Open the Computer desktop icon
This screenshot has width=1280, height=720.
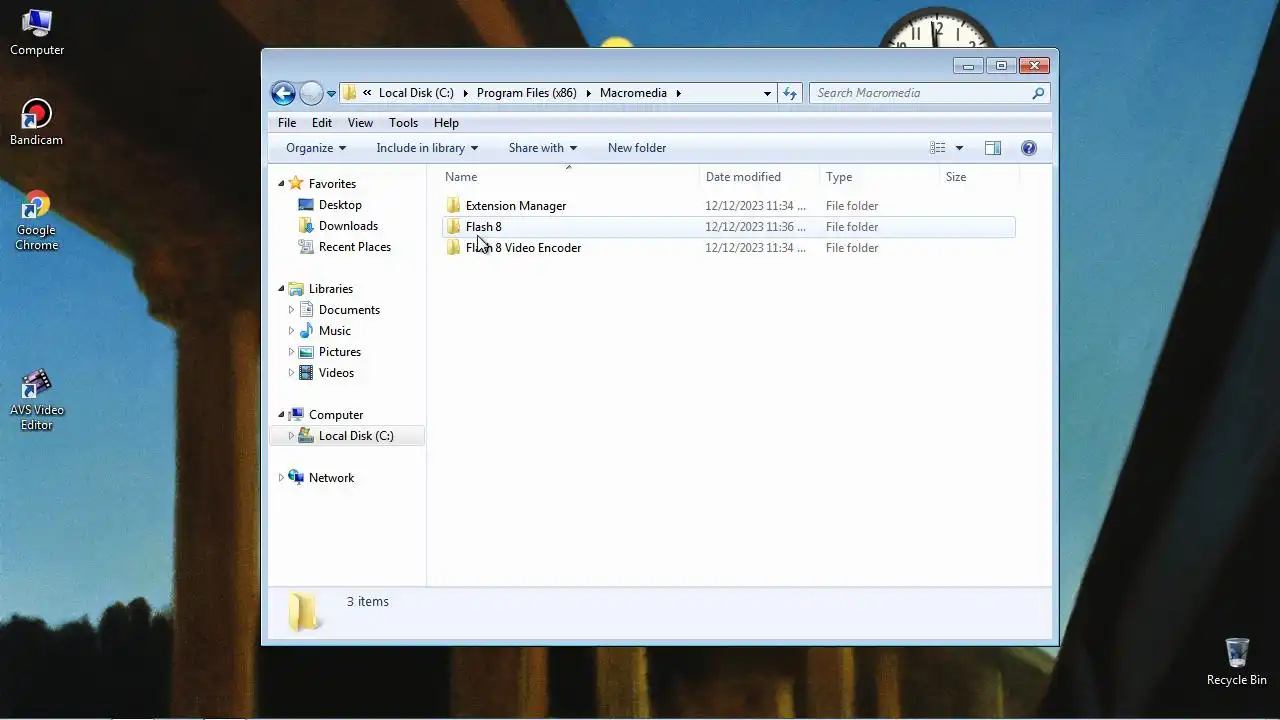click(x=37, y=32)
